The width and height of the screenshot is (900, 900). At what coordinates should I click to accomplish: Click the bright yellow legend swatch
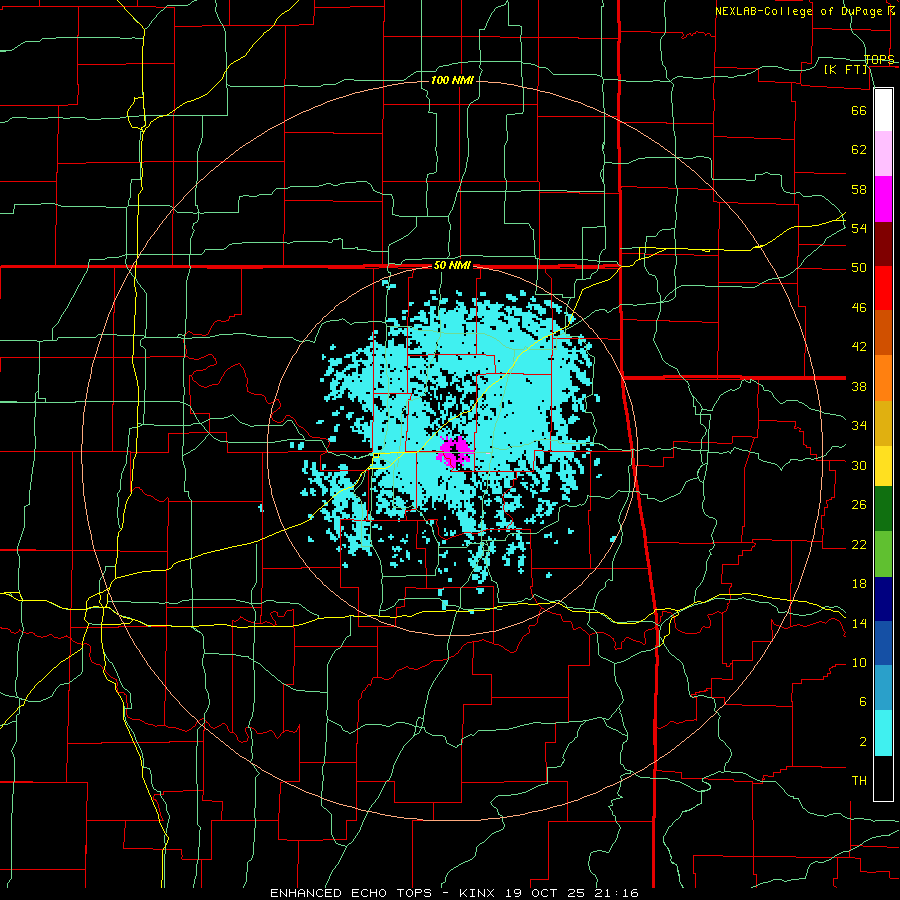click(x=883, y=466)
